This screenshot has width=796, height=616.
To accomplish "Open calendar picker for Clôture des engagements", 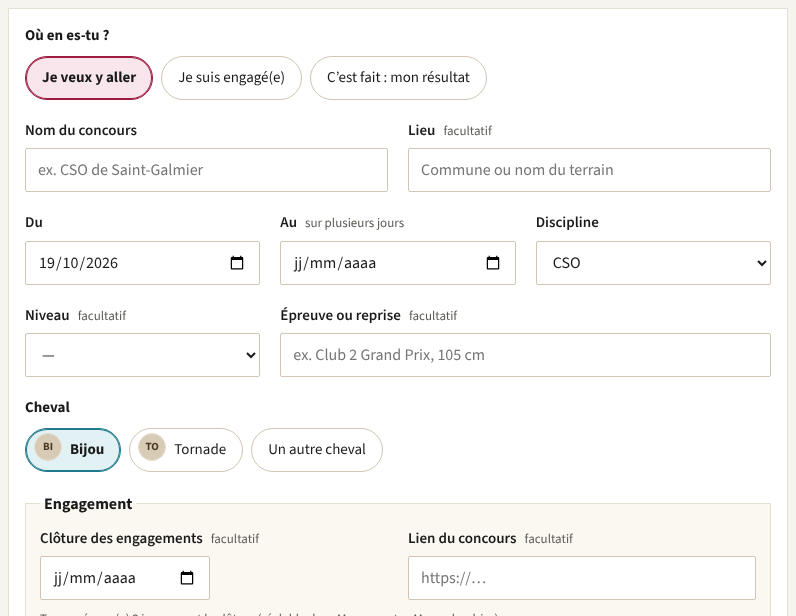I will [187, 577].
